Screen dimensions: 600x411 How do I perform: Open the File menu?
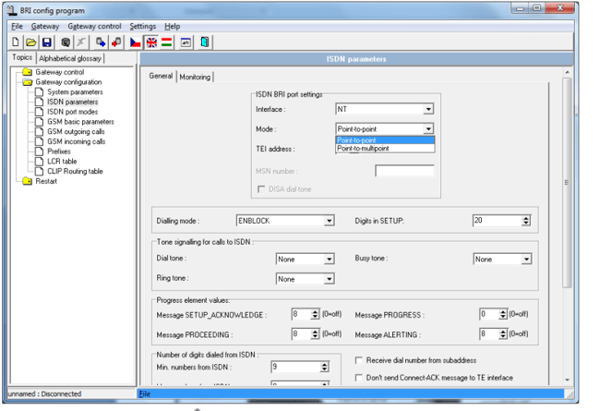point(17,26)
